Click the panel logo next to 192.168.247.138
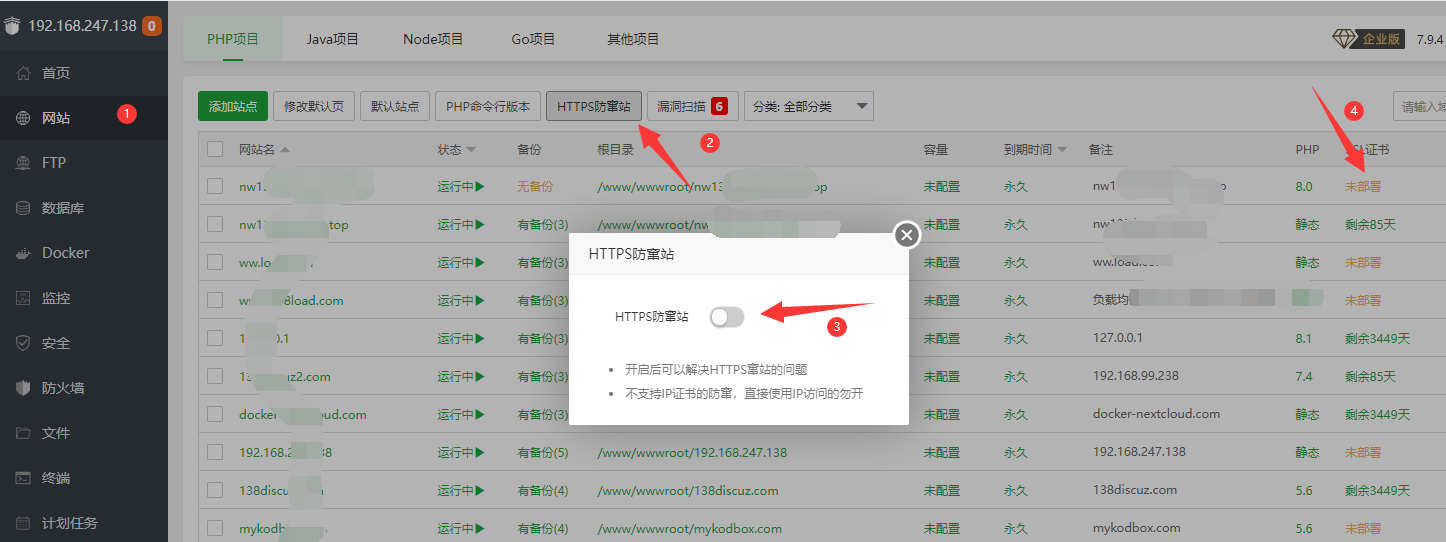The width and height of the screenshot is (1446, 542). 12,26
